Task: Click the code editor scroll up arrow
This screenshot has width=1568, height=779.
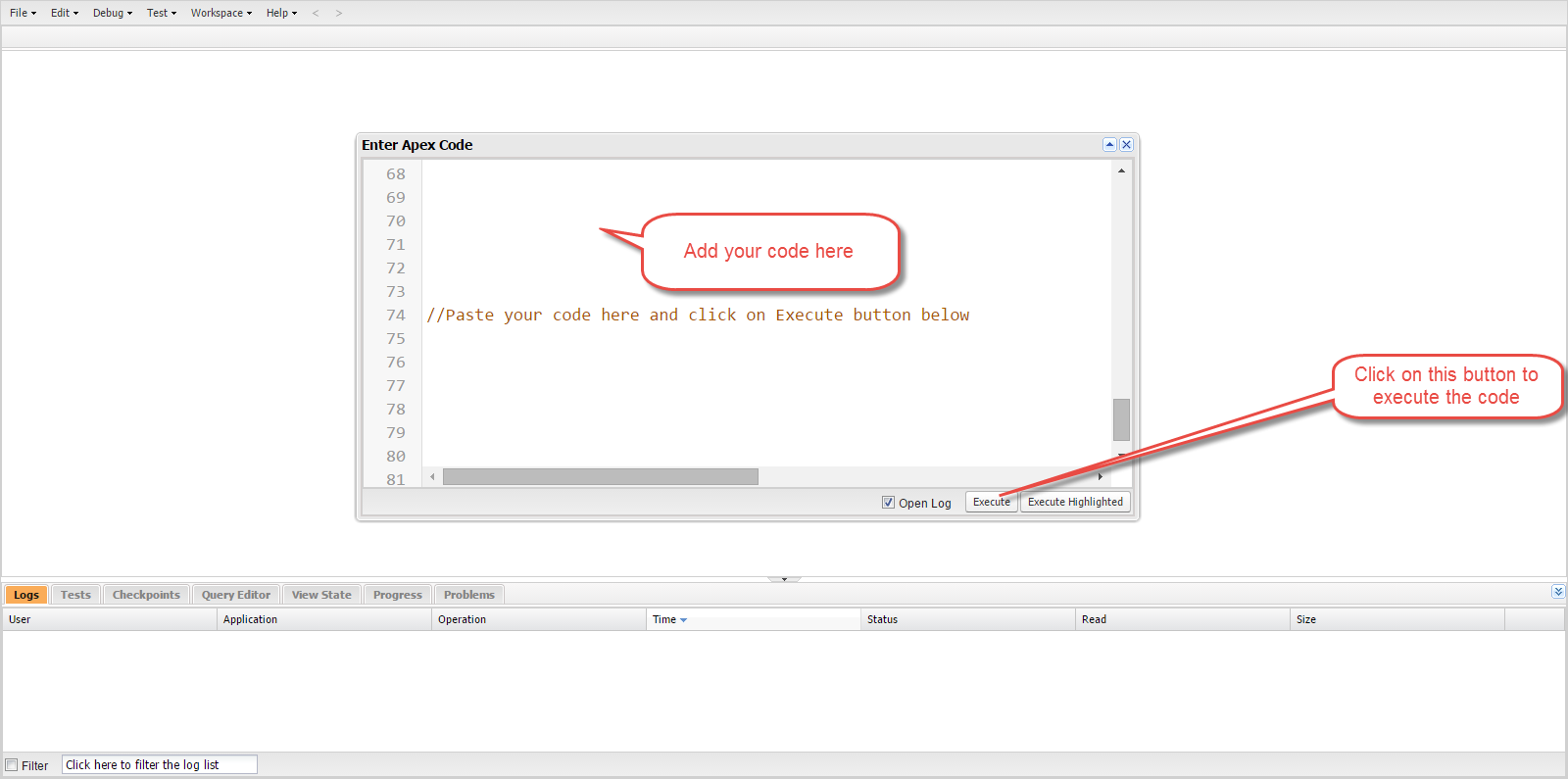Action: point(1121,171)
